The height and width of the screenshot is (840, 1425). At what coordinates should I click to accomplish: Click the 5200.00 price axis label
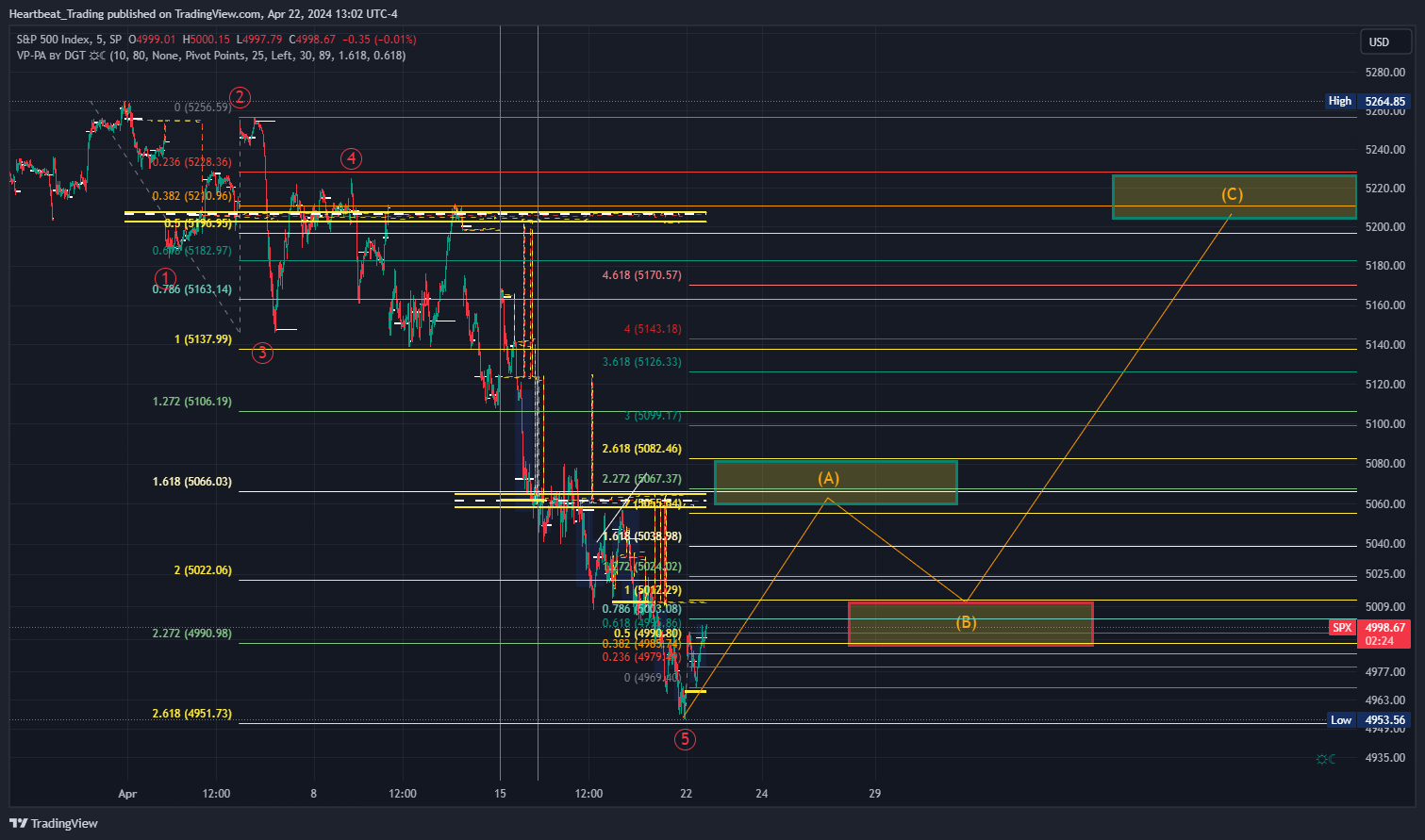pyautogui.click(x=1385, y=227)
